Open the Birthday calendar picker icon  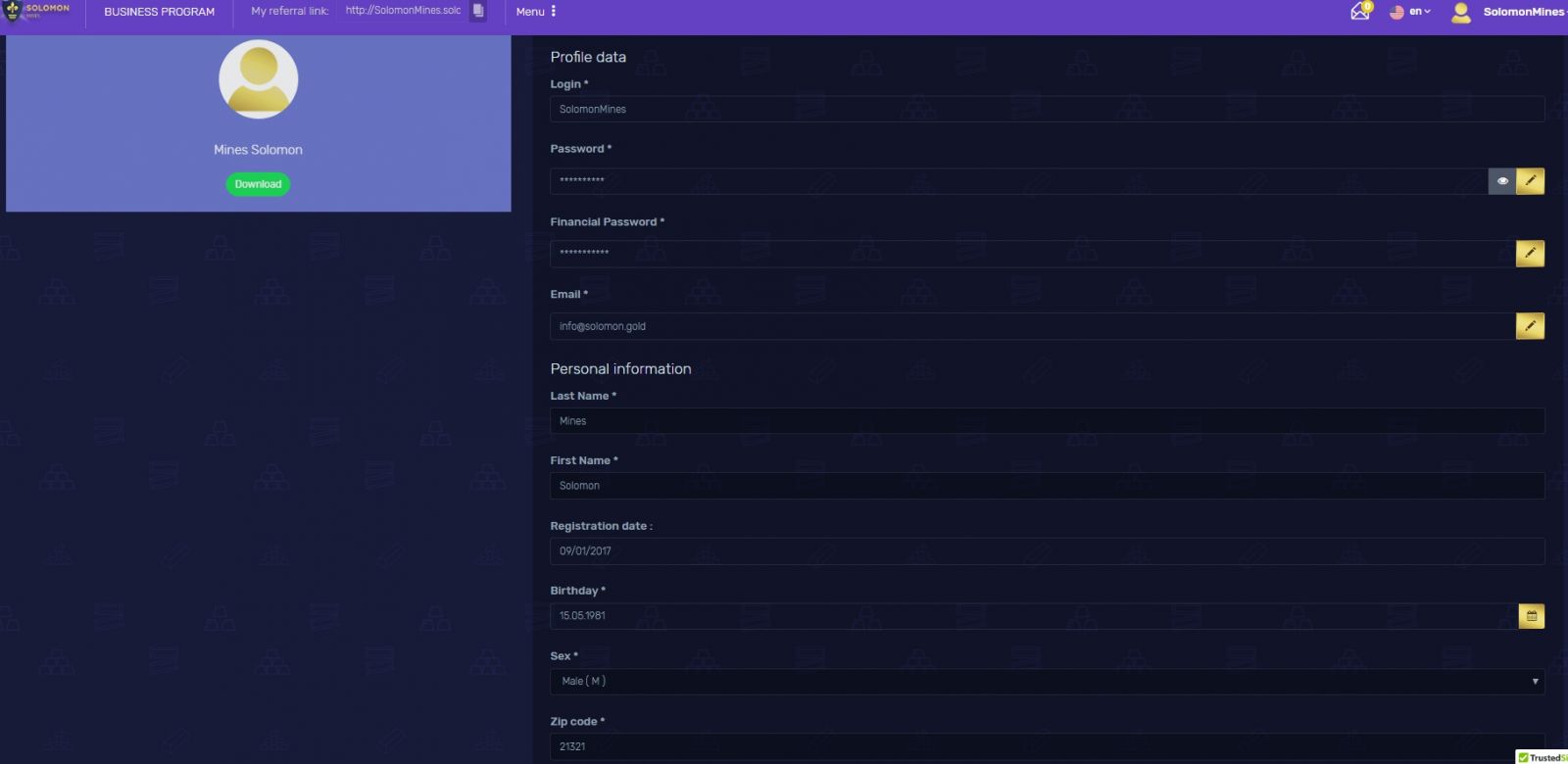[x=1531, y=616]
